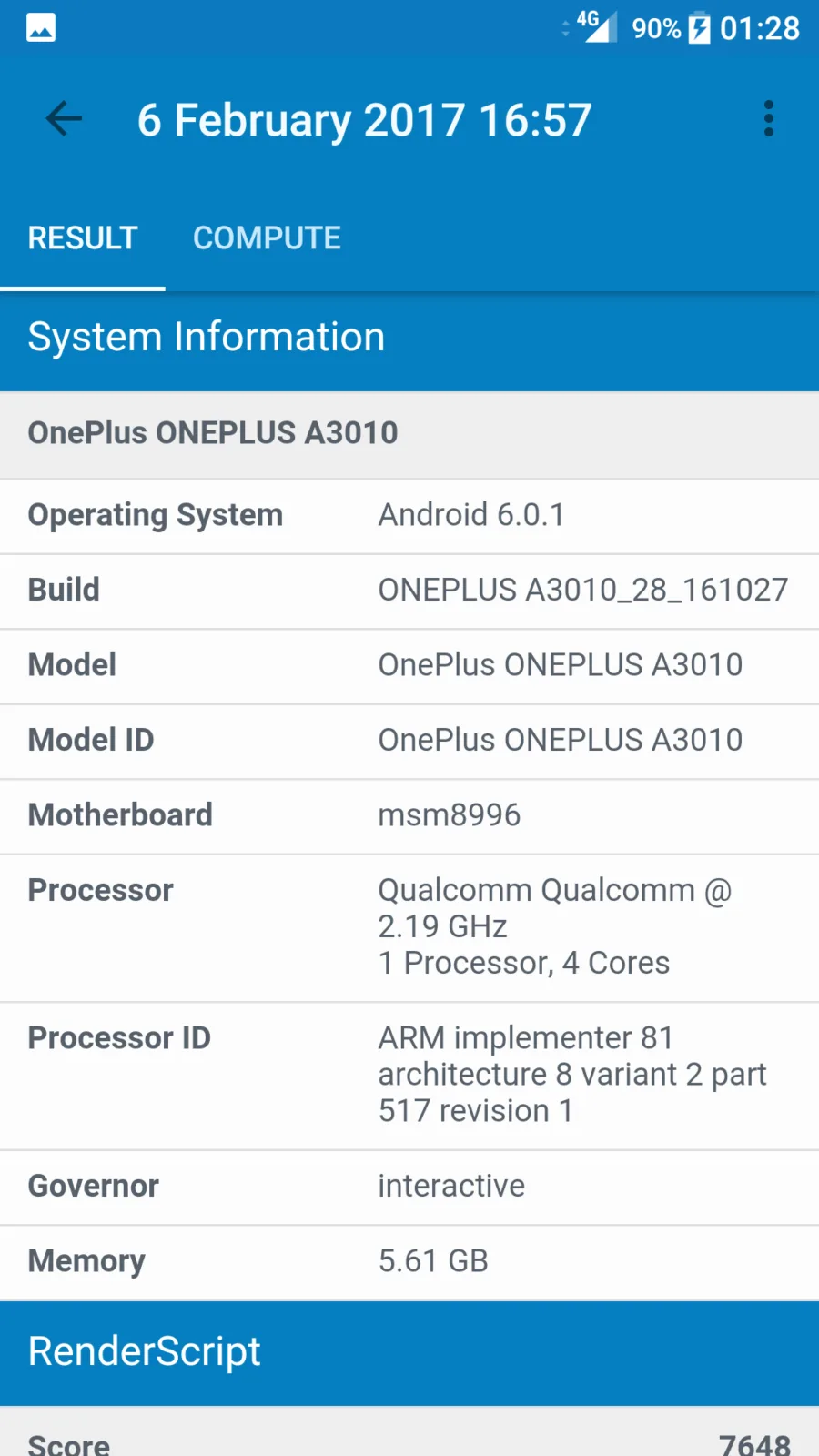The height and width of the screenshot is (1456, 819).
Task: Tap the Processor Qualcomm 2.19 GHz row
Action: [409, 927]
